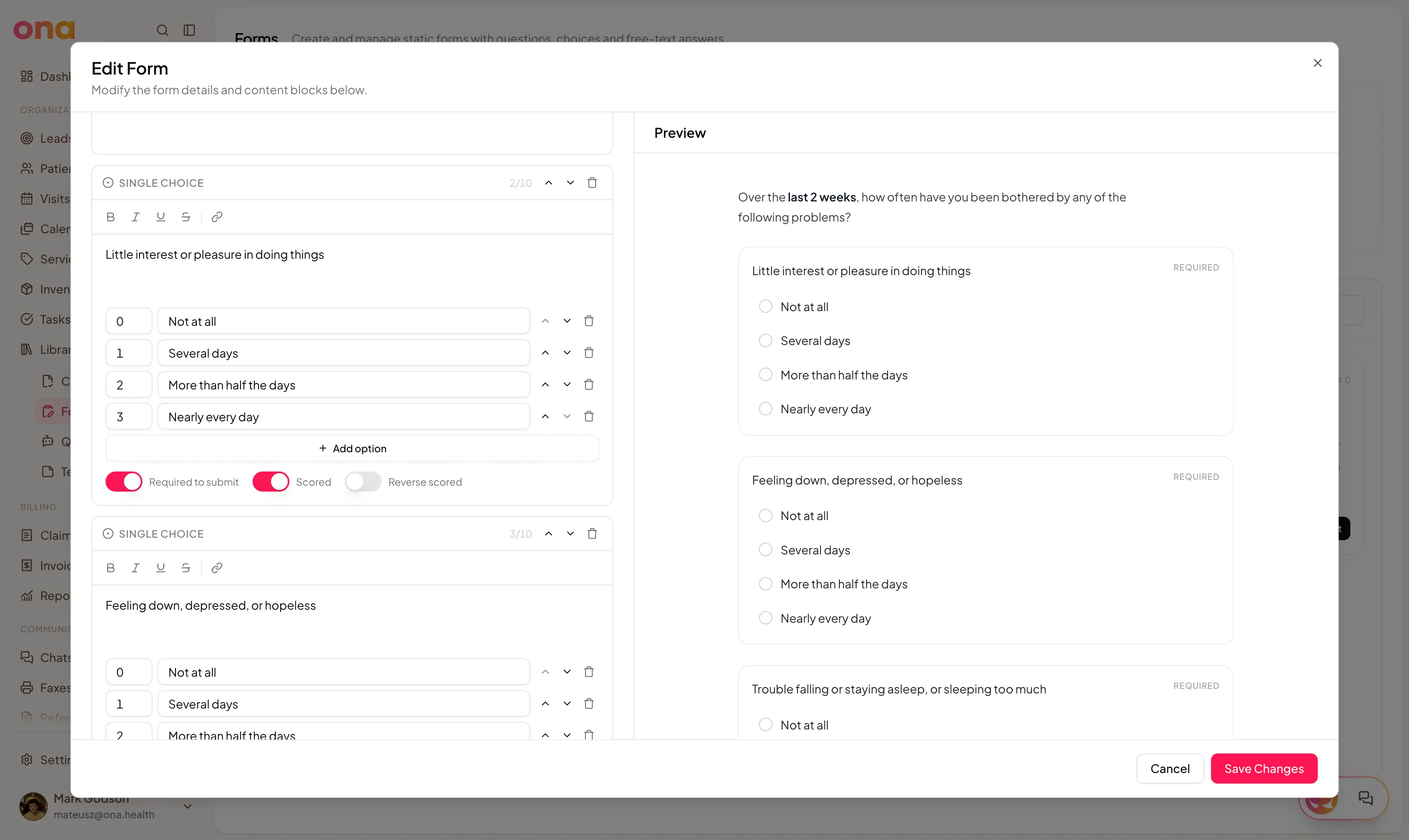Delete the 3/10 single choice block
This screenshot has height=840, width=1409.
(x=592, y=534)
